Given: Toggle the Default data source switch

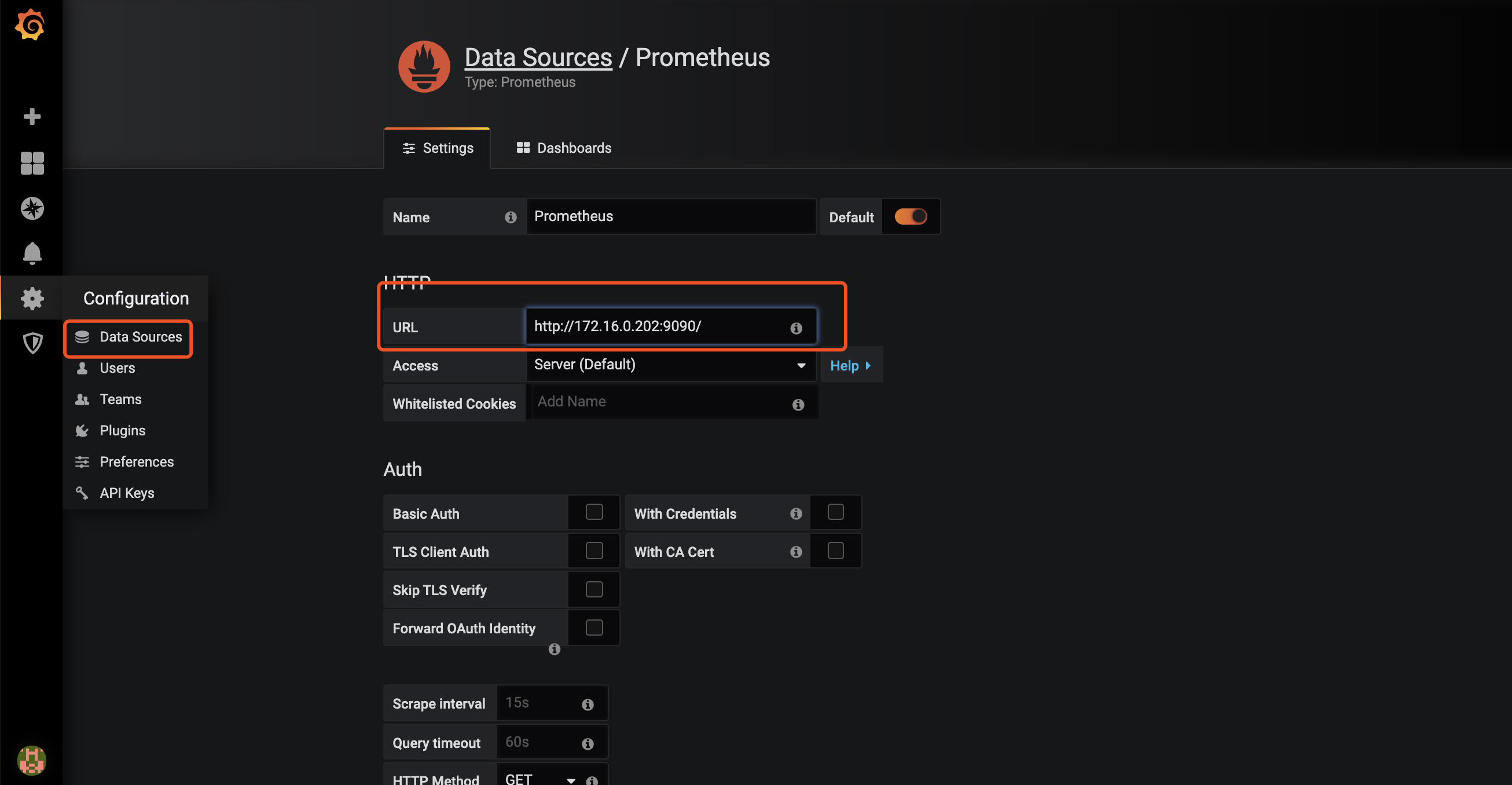Looking at the screenshot, I should point(910,217).
